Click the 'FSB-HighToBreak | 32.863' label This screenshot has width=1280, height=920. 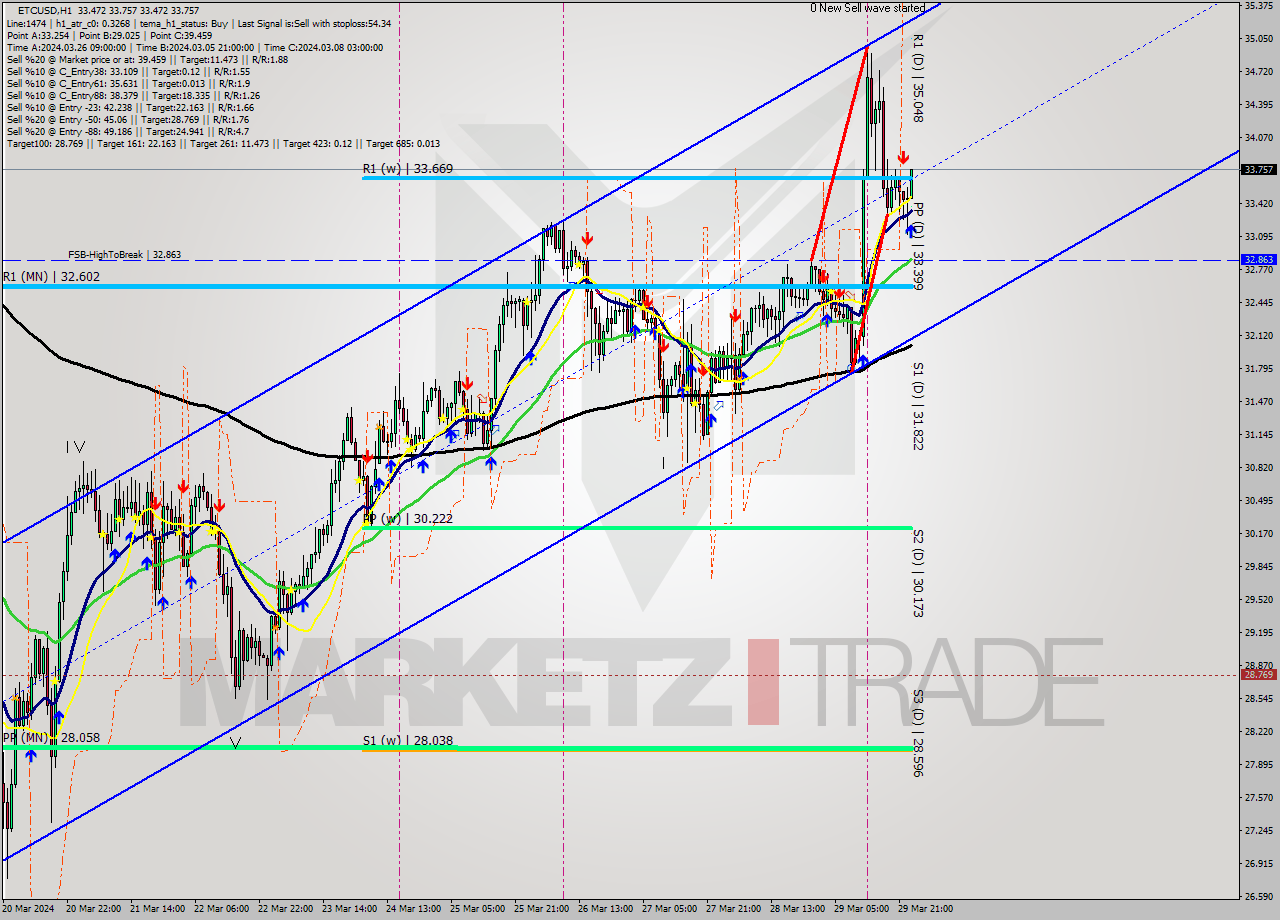pyautogui.click(x=125, y=255)
